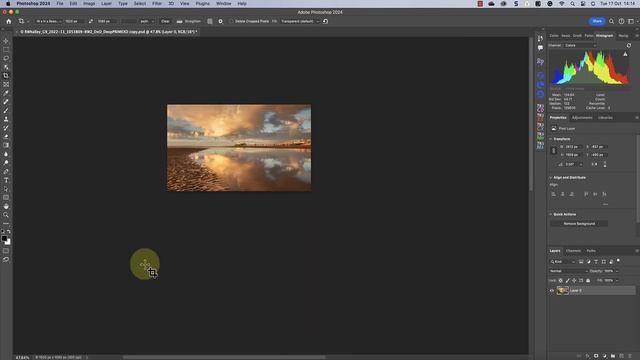Open the layer blend mode Normal dropdown
Screen dimensions: 640x360
click(x=569, y=271)
